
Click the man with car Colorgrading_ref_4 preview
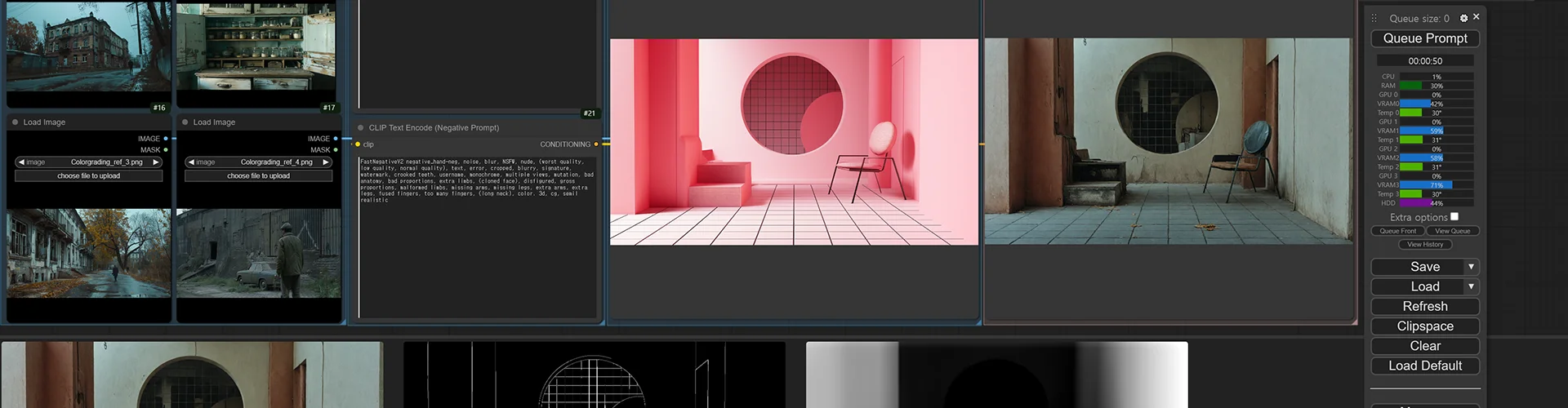[x=259, y=254]
